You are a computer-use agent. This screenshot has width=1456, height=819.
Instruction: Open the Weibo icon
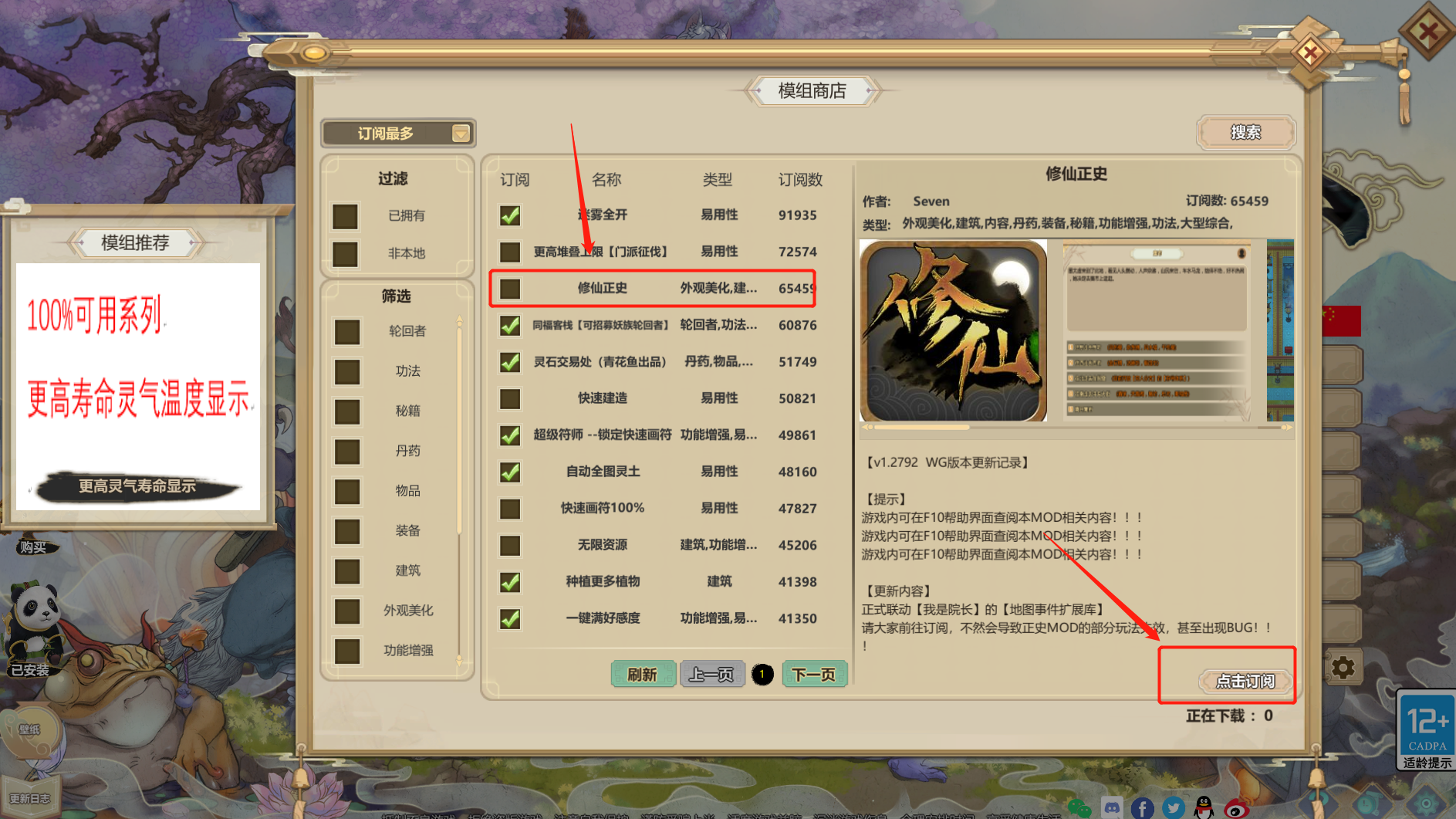[1237, 808]
